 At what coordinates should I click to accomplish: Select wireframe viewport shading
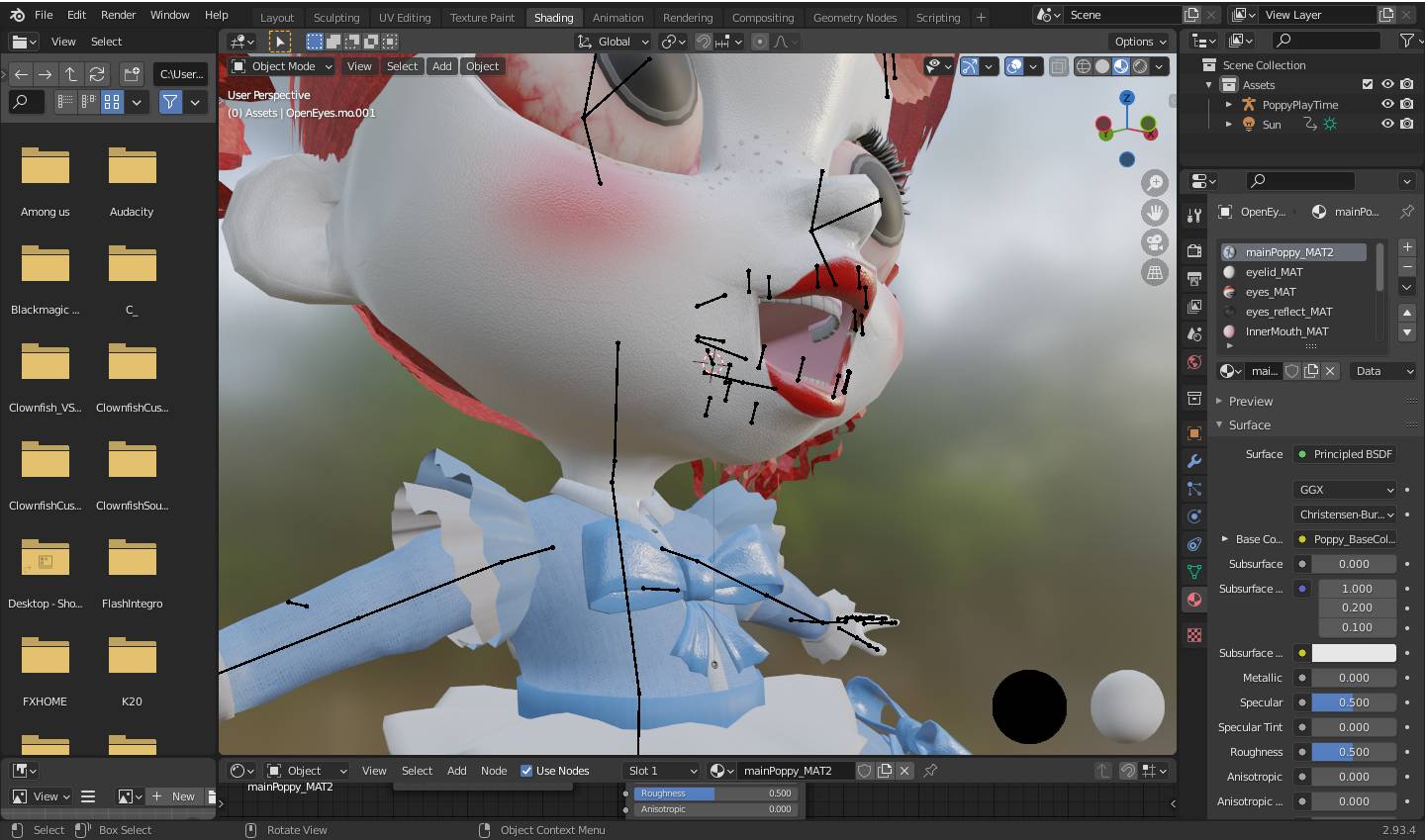point(1084,66)
